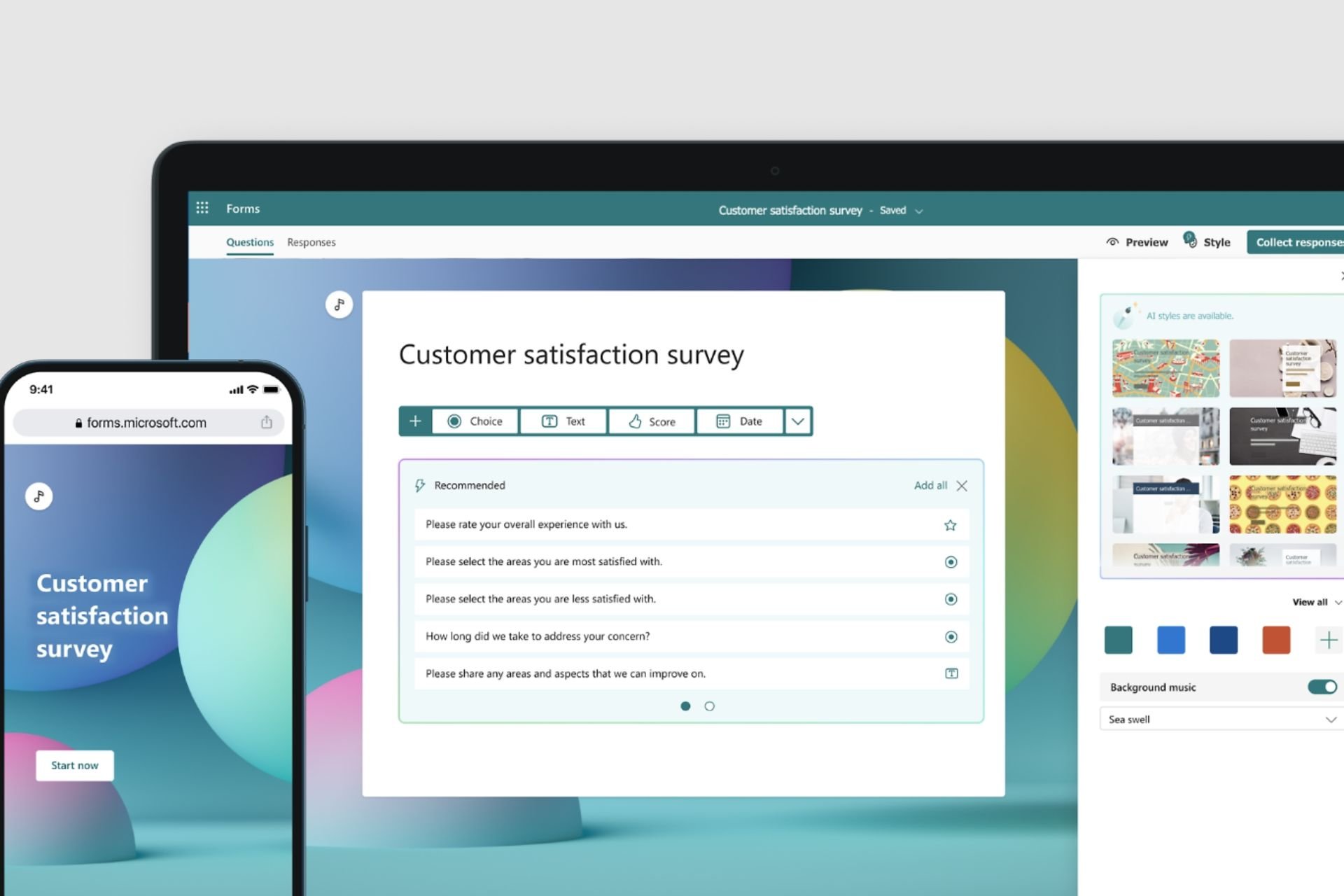Tap the music note icon on phone preview
This screenshot has height=896, width=1344.
click(x=39, y=496)
